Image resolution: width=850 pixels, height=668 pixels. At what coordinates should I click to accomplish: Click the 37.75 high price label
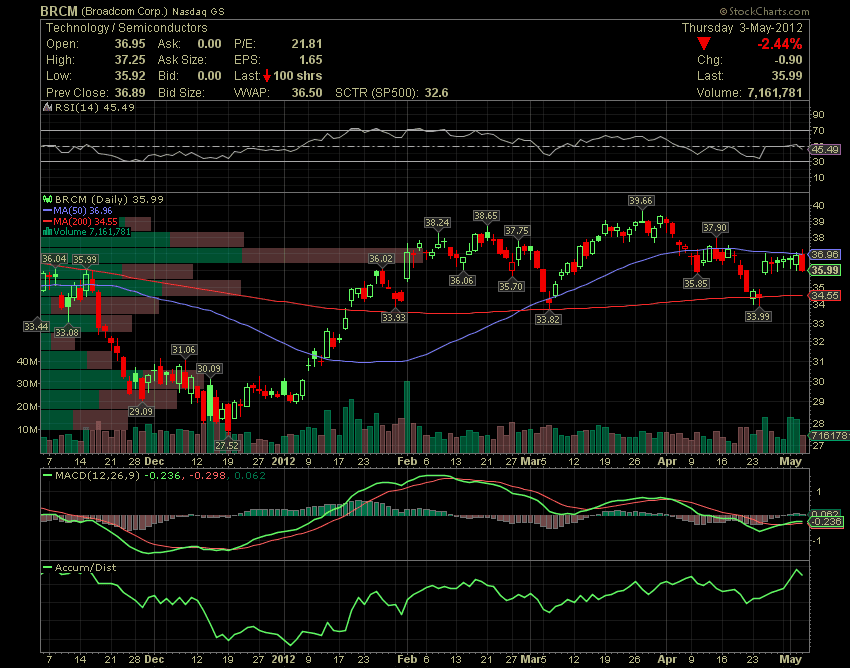pyautogui.click(x=517, y=230)
